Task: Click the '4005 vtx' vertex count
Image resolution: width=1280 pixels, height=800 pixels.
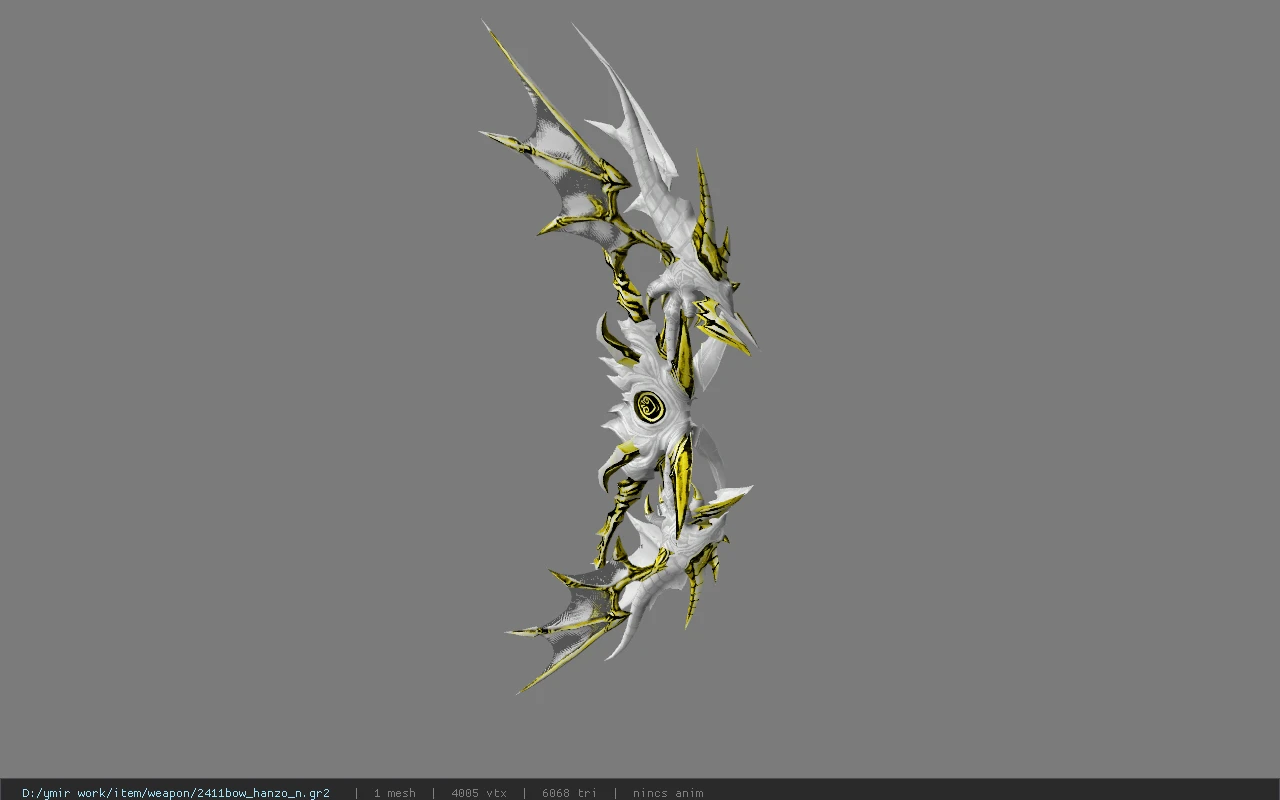Action: (x=479, y=793)
